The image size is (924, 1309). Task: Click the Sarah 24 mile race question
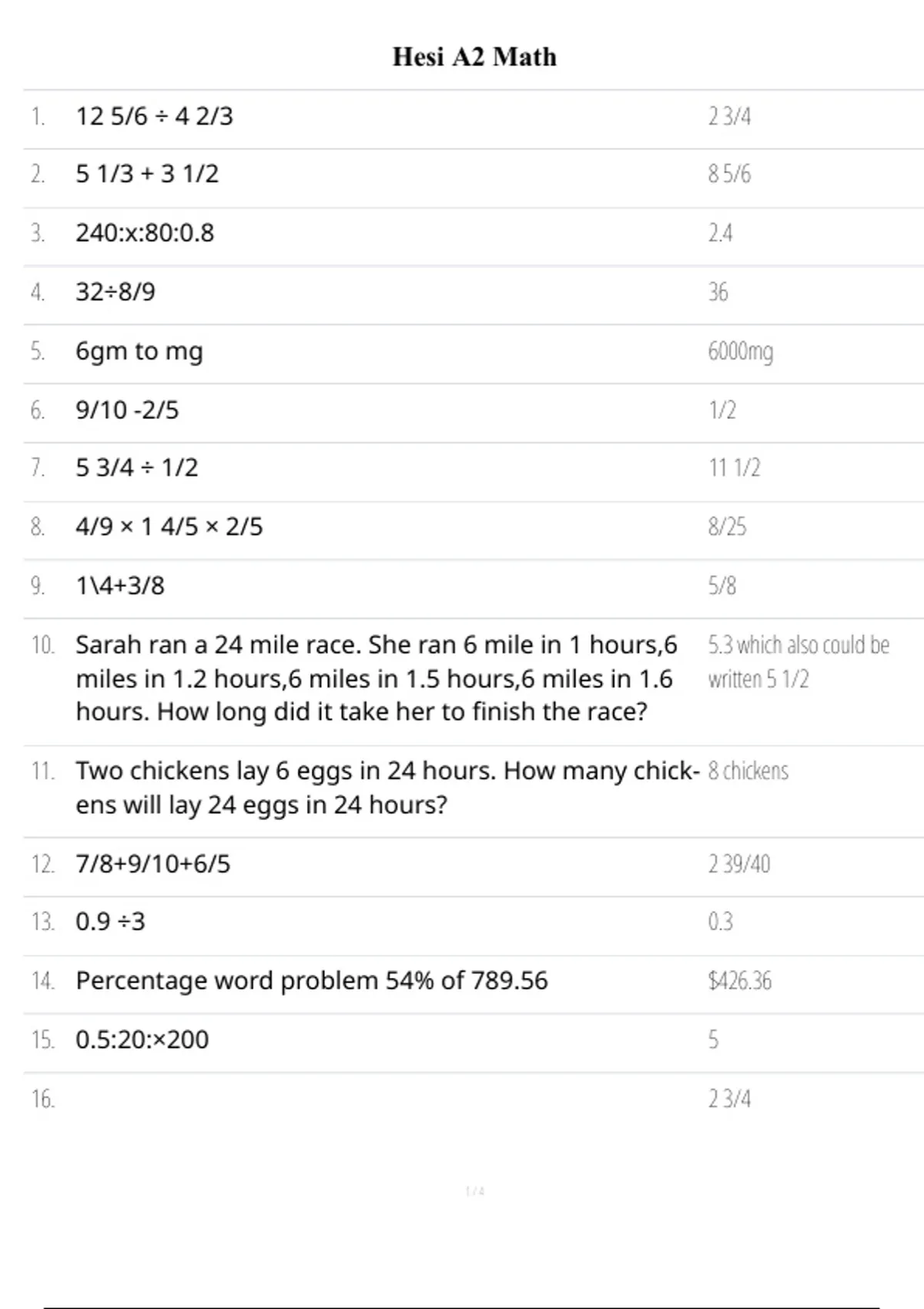tap(376, 678)
